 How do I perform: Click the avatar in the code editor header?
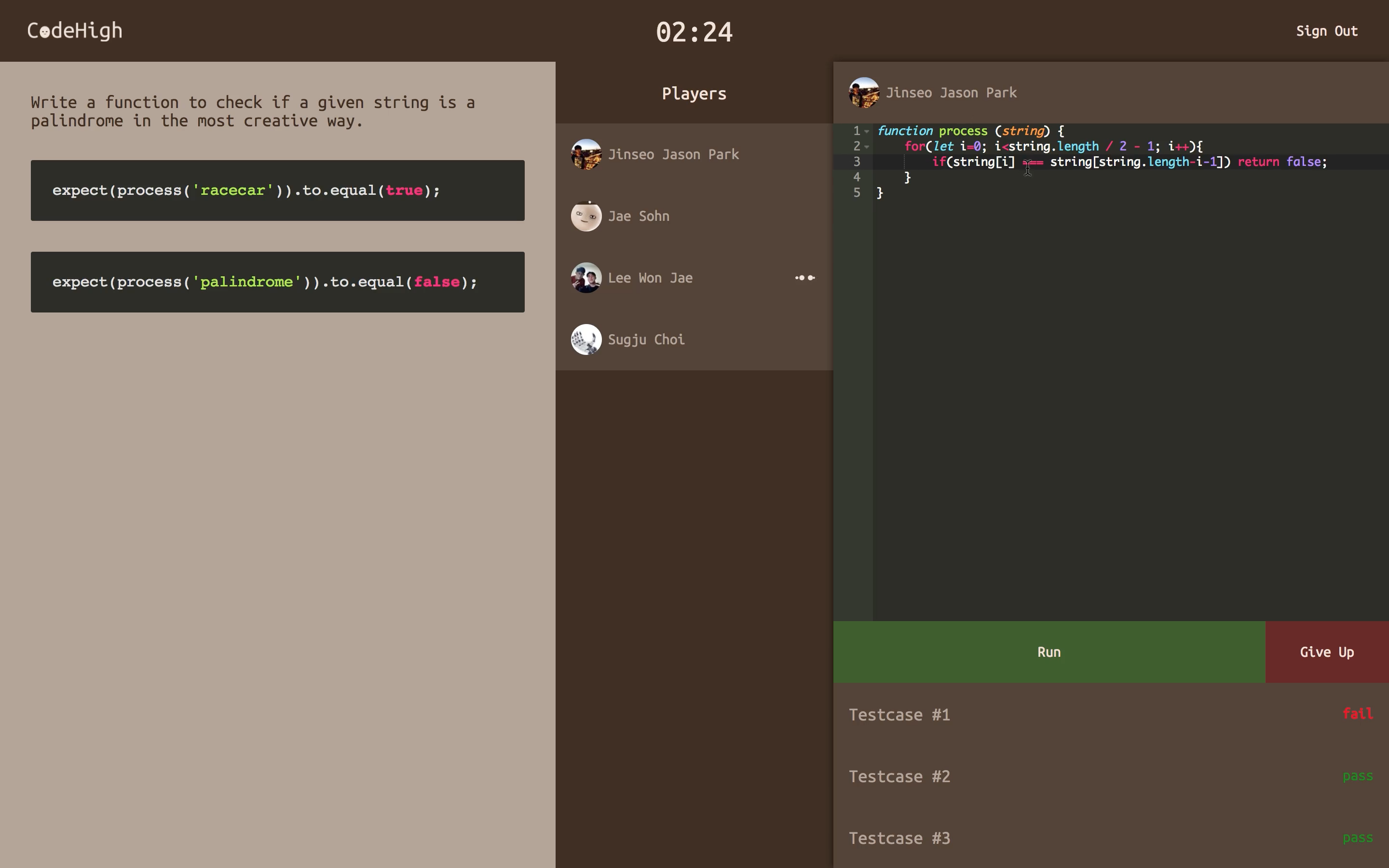click(864, 93)
